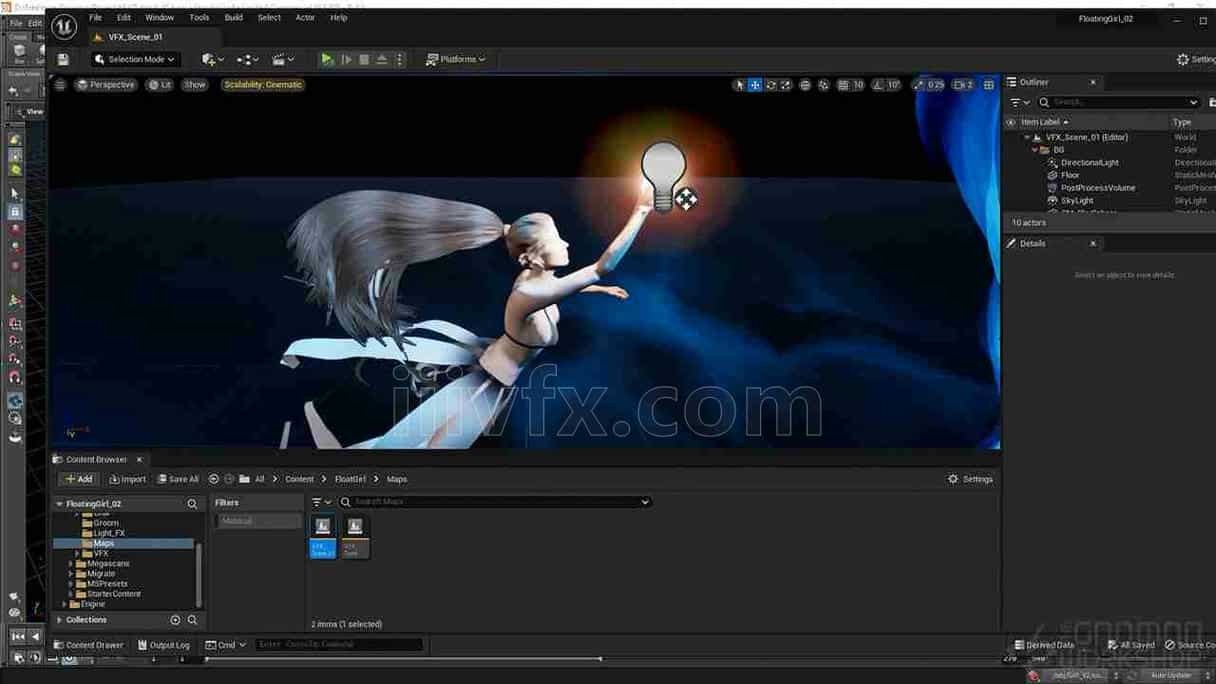
Task: Open the Platforms dropdown
Action: click(x=455, y=60)
